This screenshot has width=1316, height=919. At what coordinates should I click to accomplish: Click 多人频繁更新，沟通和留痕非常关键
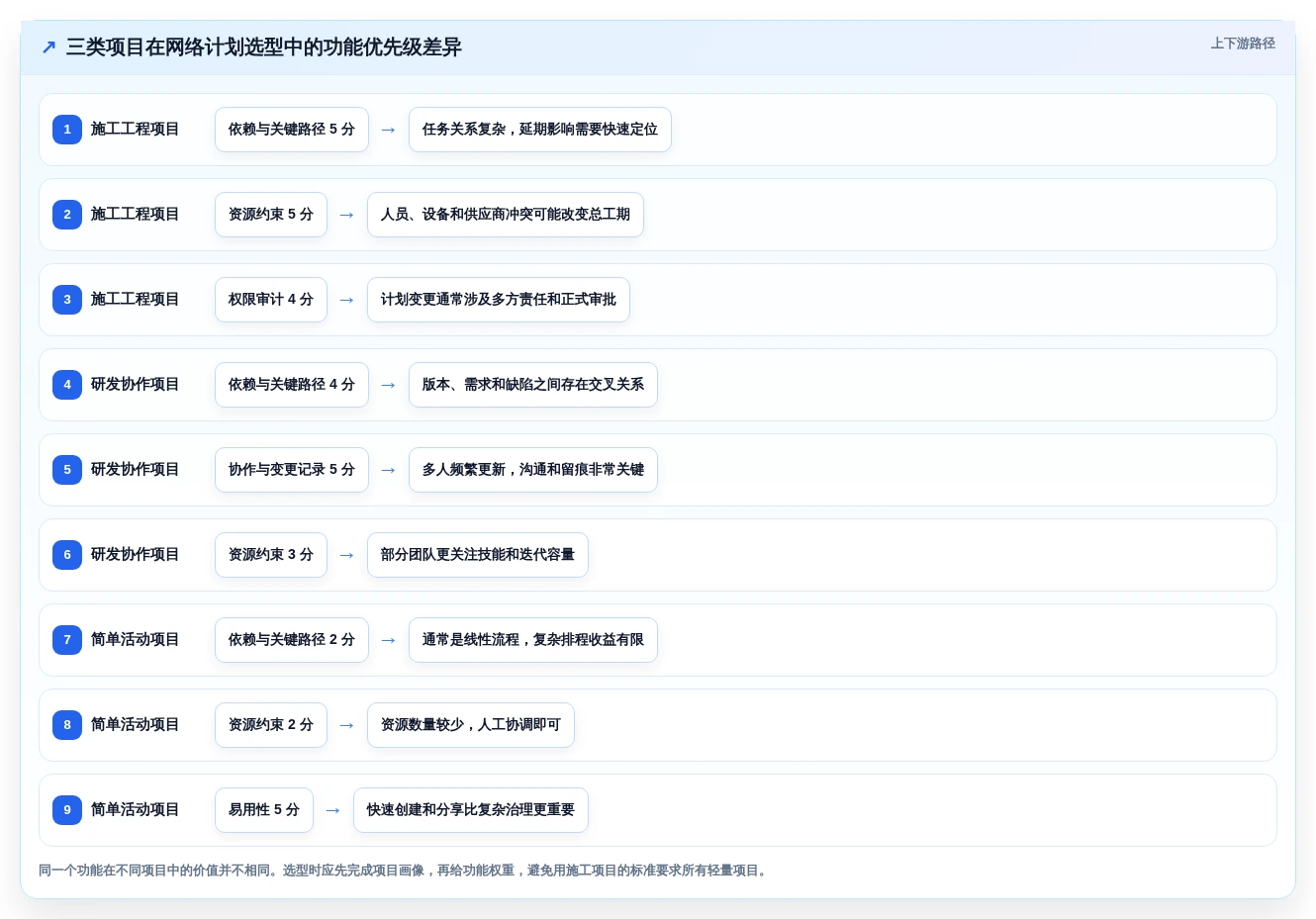(x=533, y=470)
